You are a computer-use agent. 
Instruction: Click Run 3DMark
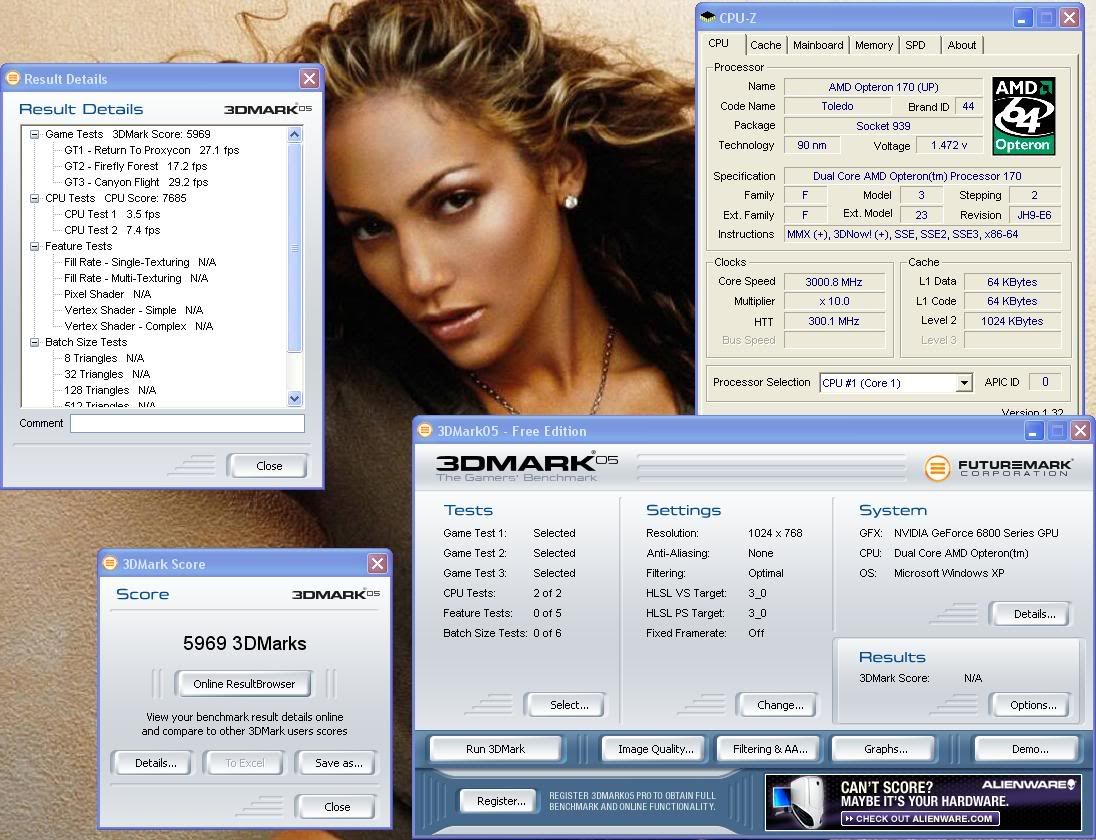(x=495, y=749)
